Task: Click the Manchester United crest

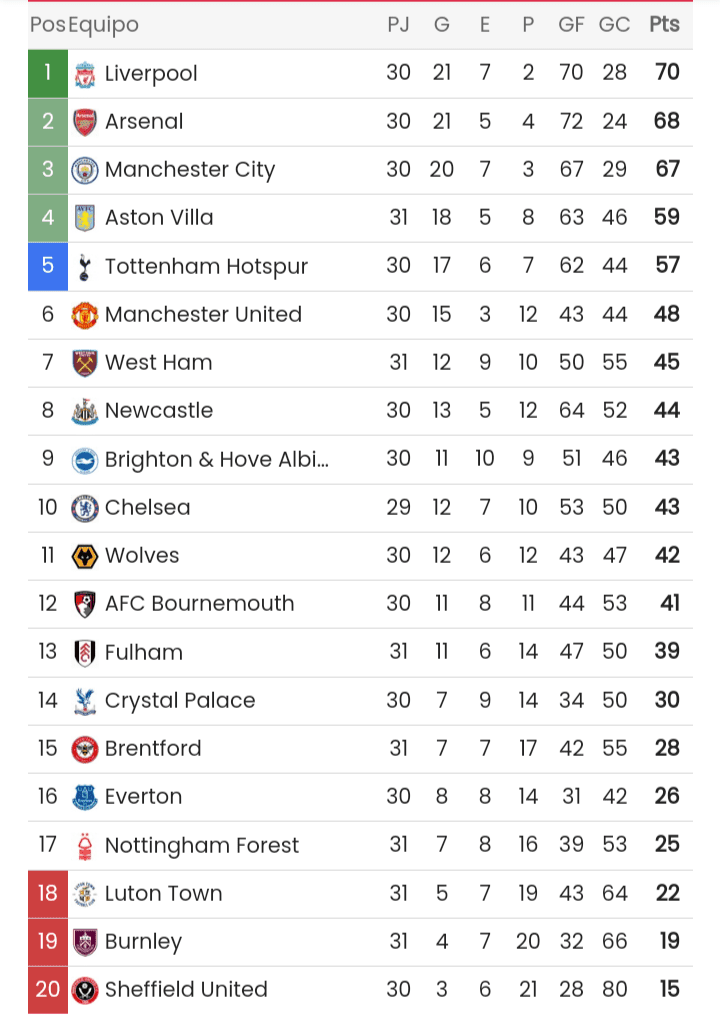Action: pyautogui.click(x=84, y=315)
